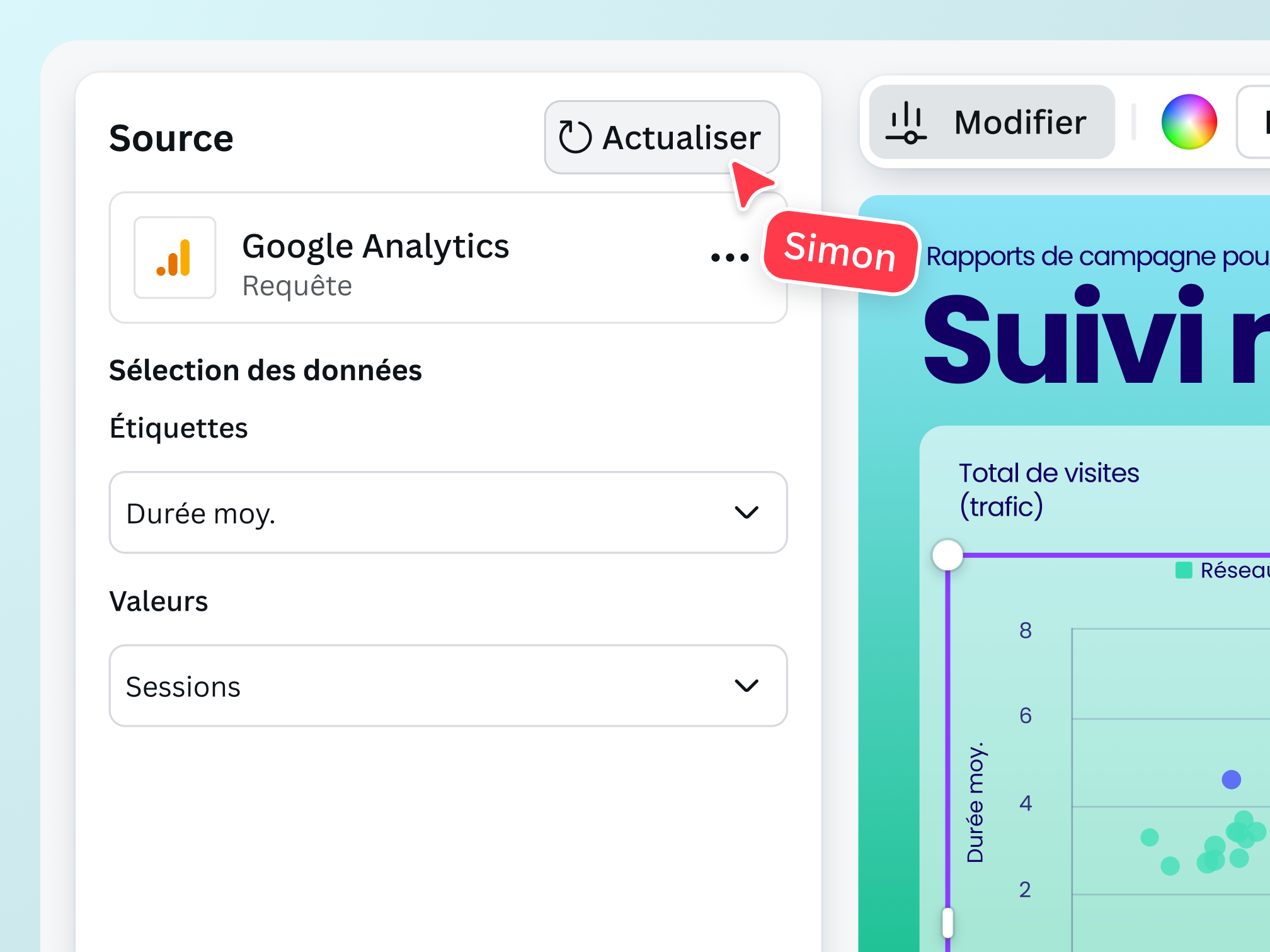Select the Rapports de campagne subtitle text
The image size is (1270, 952).
point(1097,257)
